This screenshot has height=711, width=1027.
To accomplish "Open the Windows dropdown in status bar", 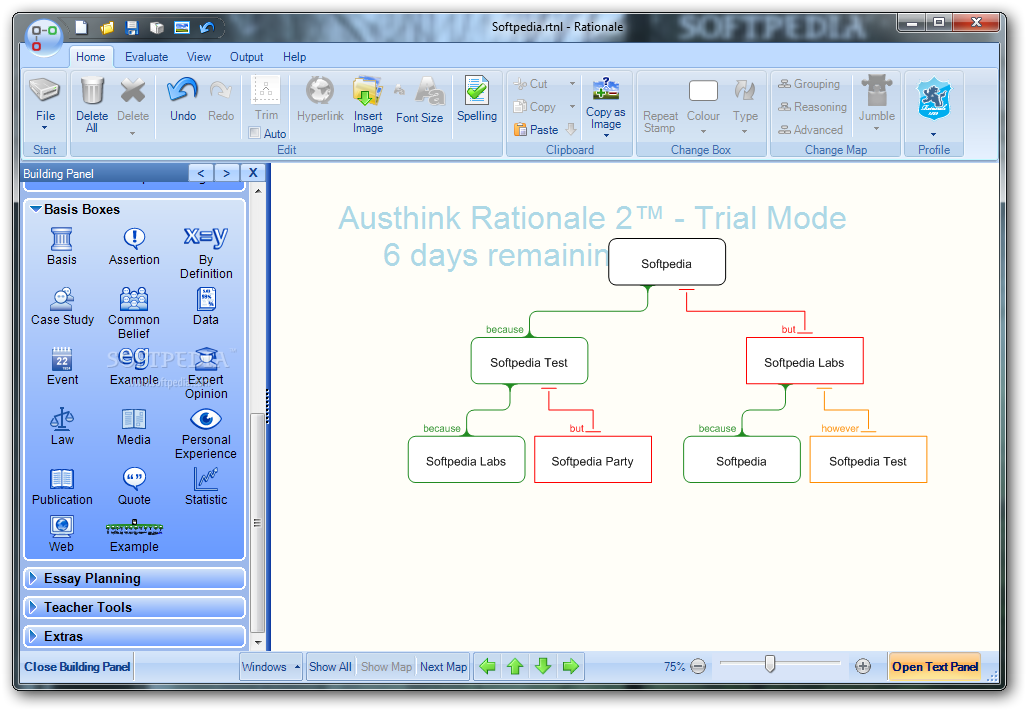I will (271, 666).
